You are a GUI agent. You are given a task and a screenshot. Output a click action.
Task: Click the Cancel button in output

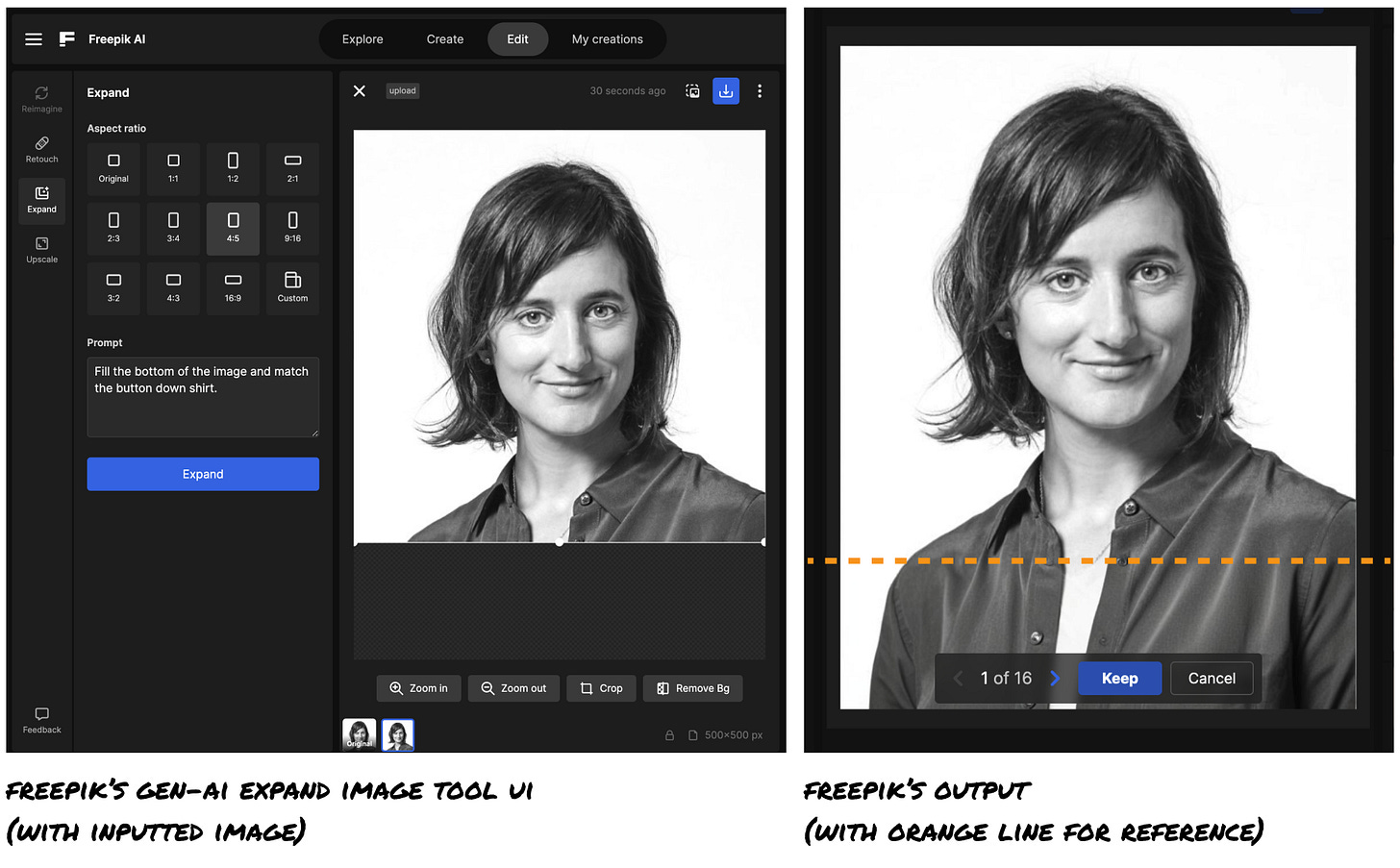(1212, 679)
